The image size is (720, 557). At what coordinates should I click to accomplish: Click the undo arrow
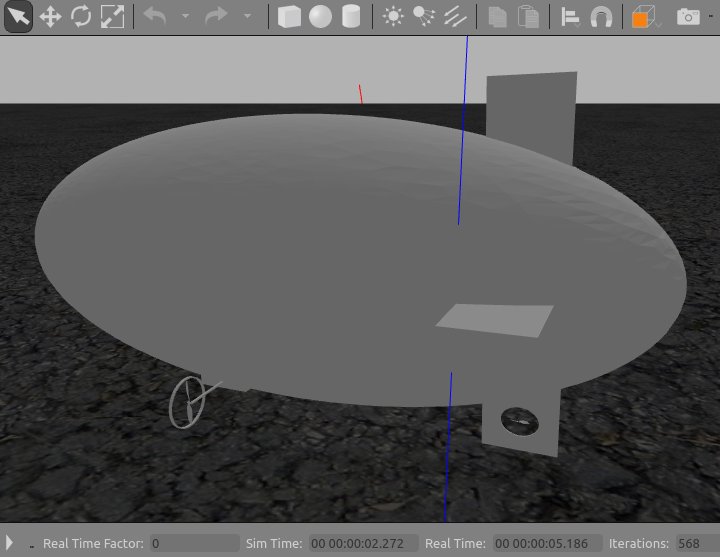tap(155, 16)
